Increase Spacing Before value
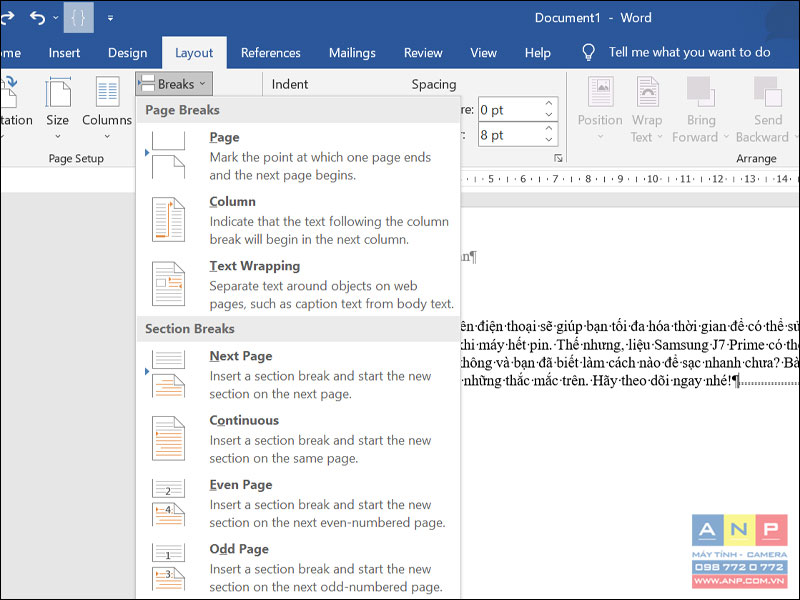Image resolution: width=800 pixels, height=600 pixels. [549, 104]
